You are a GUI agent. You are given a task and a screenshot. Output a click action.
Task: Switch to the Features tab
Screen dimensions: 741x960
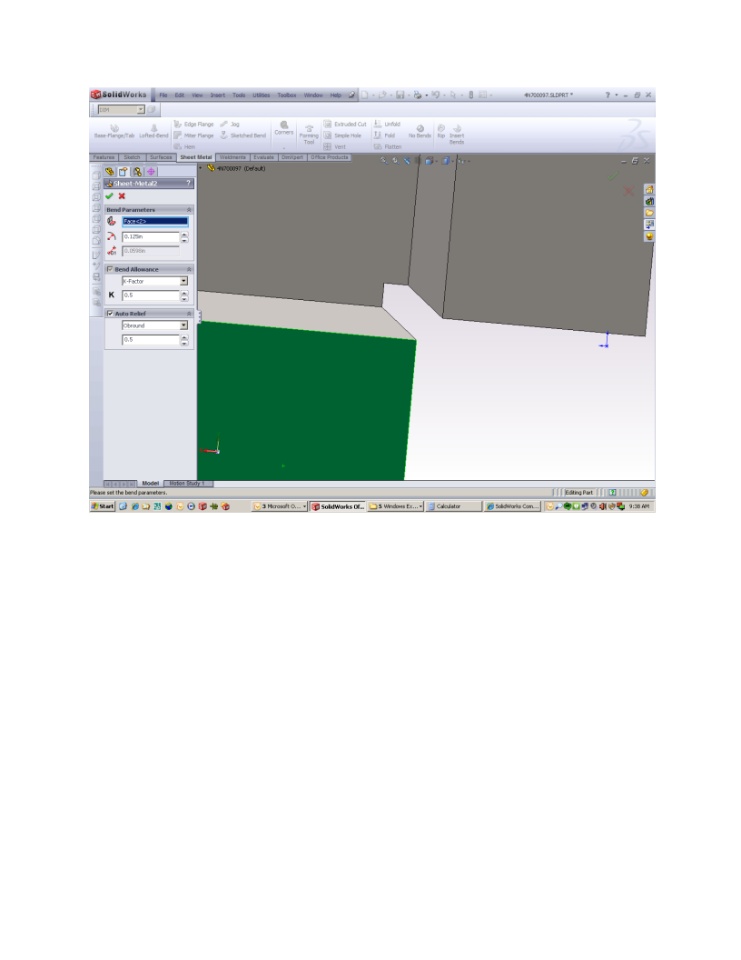(x=104, y=157)
